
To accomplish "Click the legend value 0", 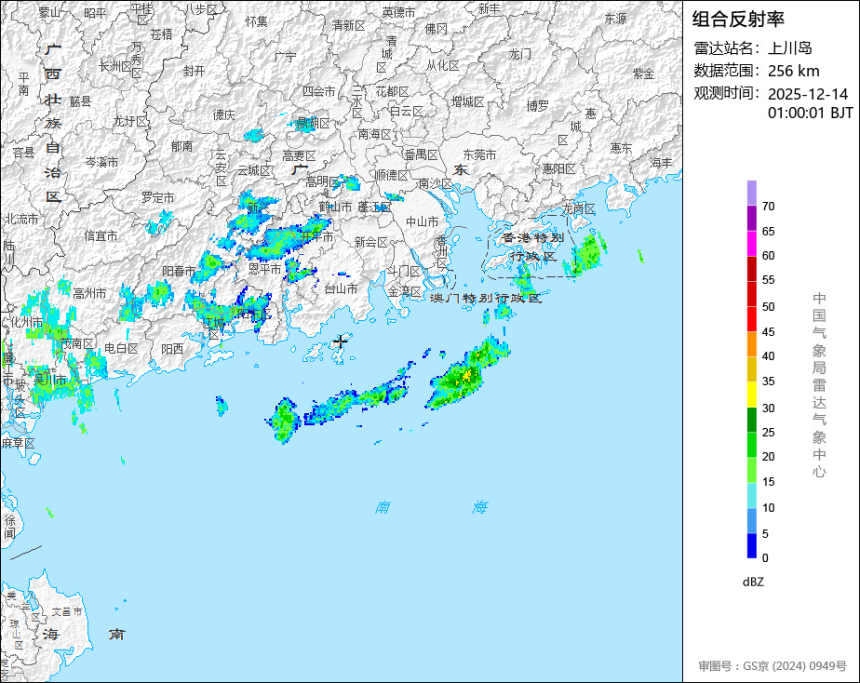I will pyautogui.click(x=765, y=558).
